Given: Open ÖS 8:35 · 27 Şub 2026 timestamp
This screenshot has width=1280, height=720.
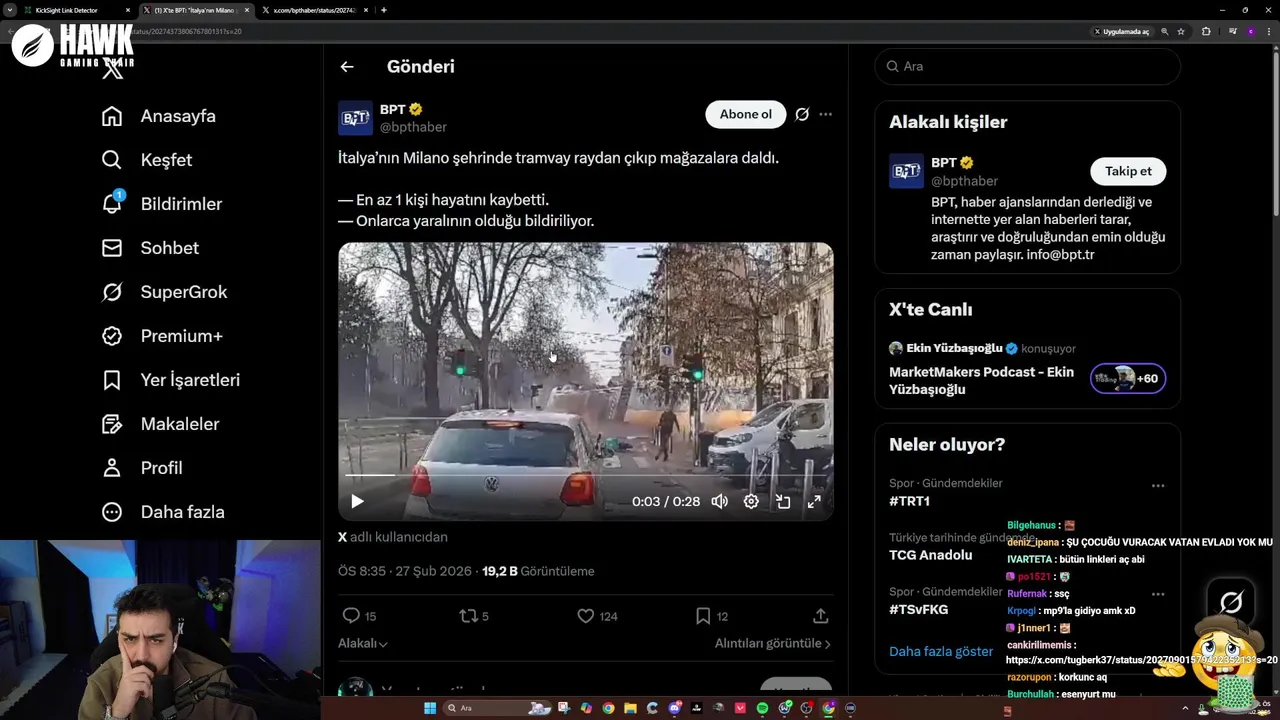Looking at the screenshot, I should (x=405, y=571).
